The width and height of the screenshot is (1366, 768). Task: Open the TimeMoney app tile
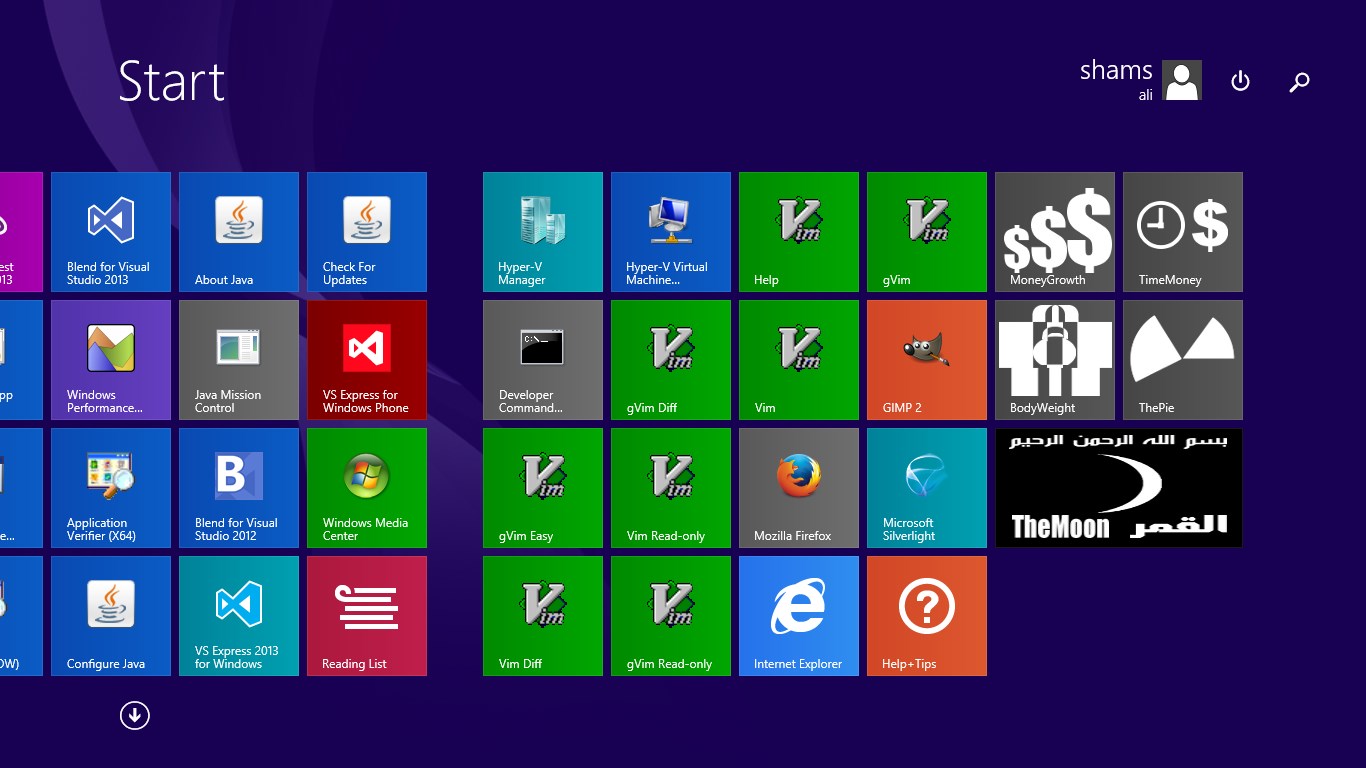point(1183,232)
